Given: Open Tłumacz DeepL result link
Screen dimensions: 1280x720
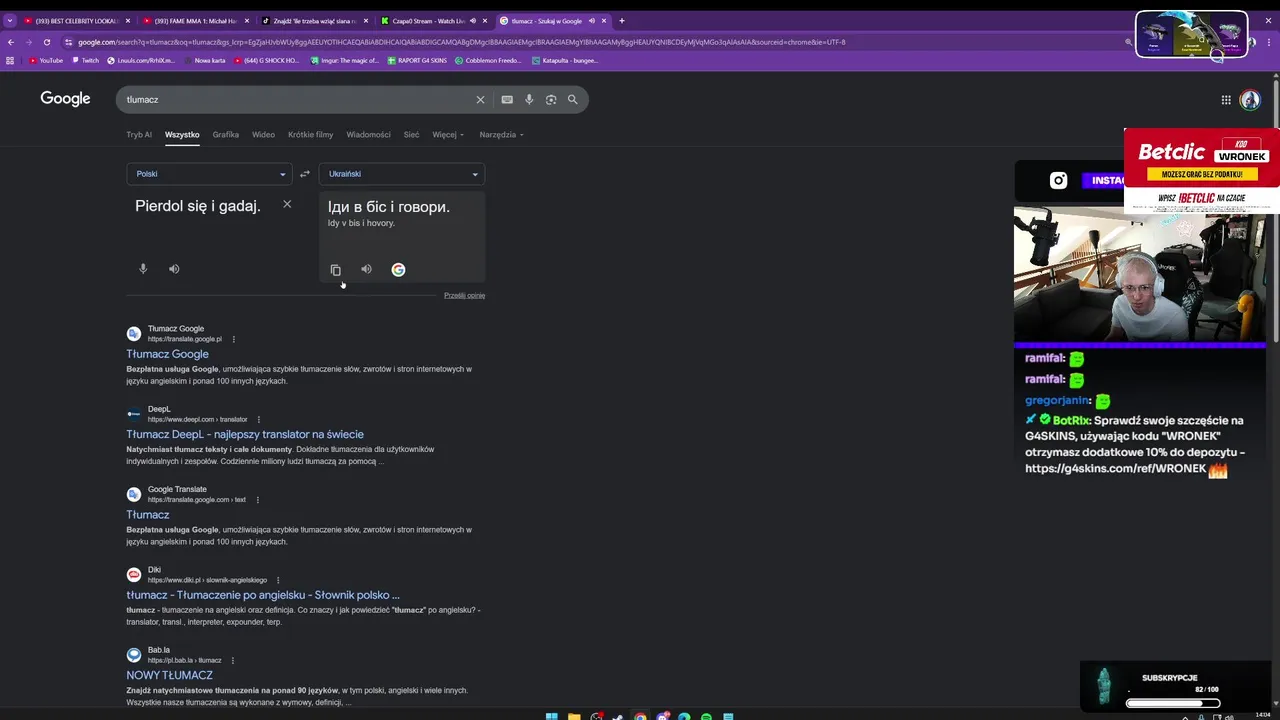Looking at the screenshot, I should click(245, 434).
